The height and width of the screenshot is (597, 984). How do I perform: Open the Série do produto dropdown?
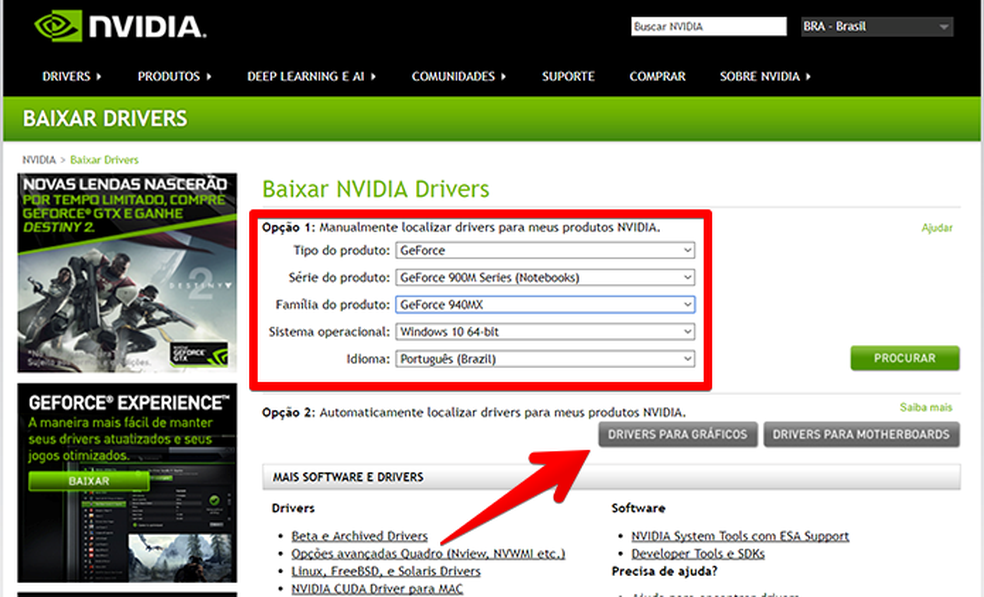[x=545, y=277]
